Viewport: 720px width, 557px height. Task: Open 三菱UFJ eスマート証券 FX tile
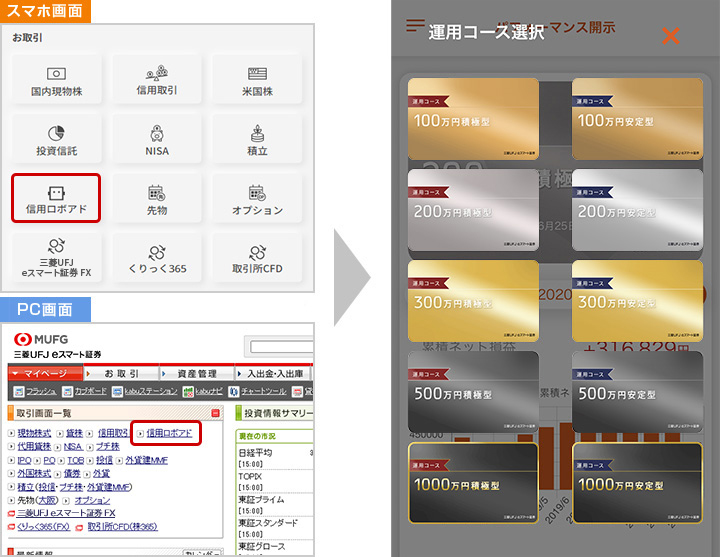click(56, 258)
